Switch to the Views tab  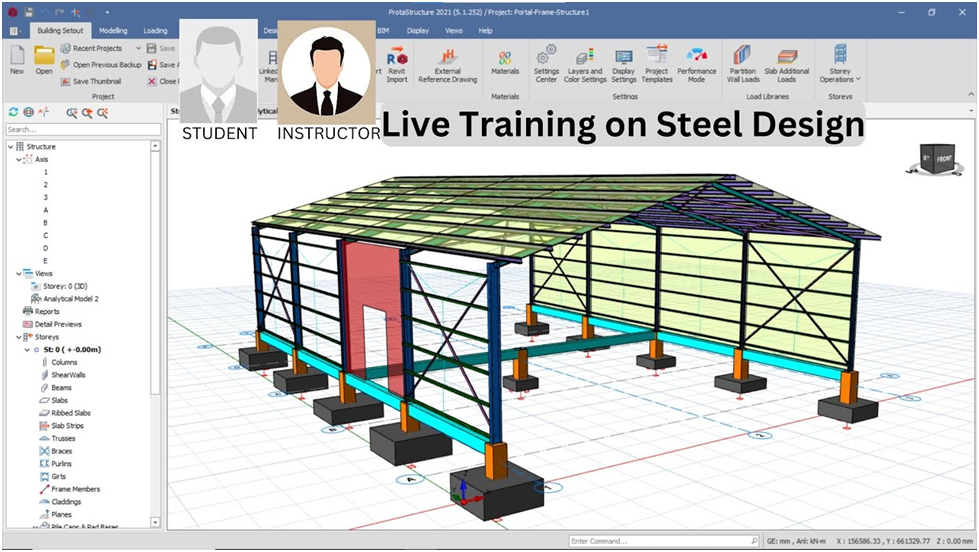453,31
